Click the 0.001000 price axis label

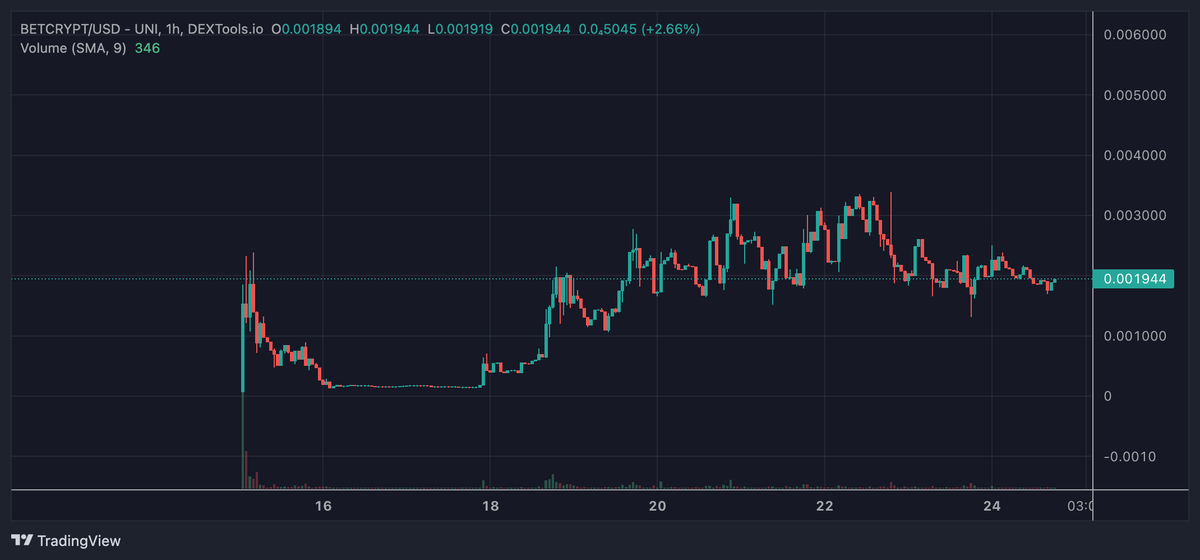(1135, 336)
